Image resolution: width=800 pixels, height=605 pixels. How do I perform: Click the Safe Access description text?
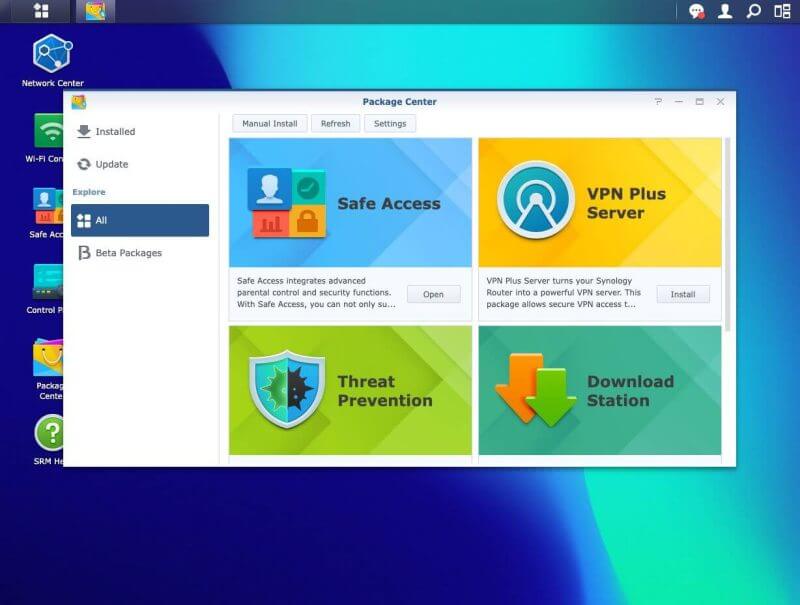[x=316, y=292]
